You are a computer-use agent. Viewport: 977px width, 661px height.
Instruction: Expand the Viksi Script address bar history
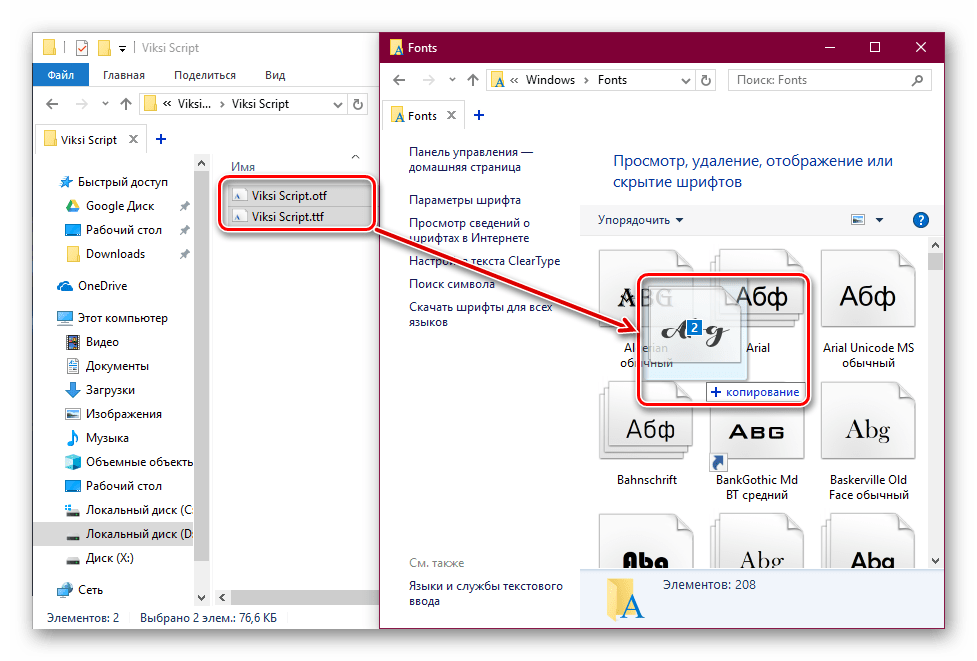(x=335, y=104)
